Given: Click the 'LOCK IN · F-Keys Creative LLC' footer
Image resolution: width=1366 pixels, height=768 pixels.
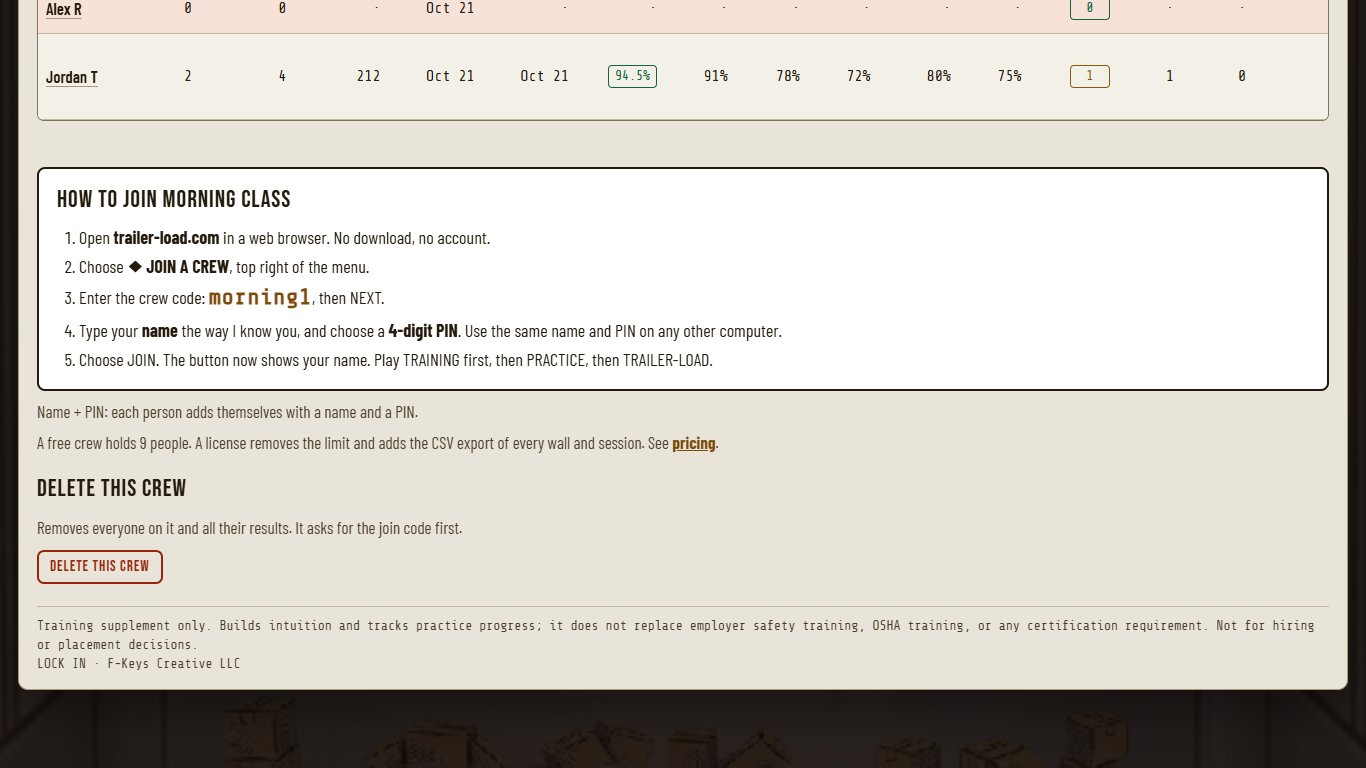Looking at the screenshot, I should [139, 664].
